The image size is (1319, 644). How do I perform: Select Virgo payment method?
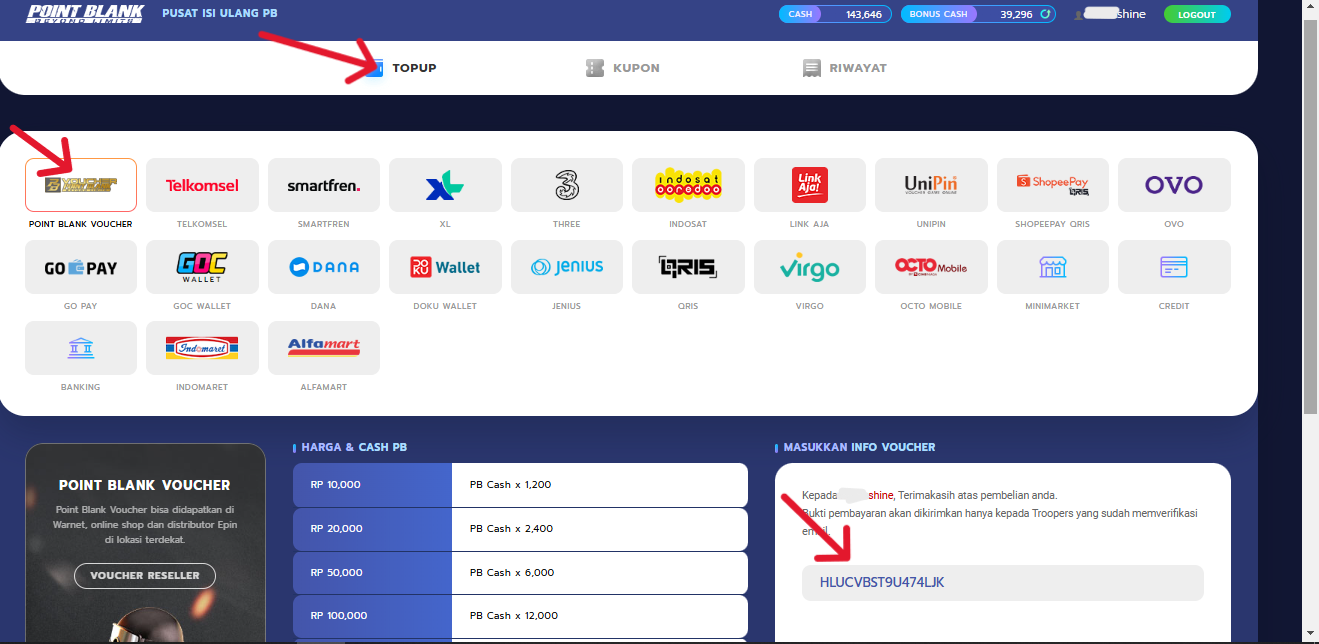[810, 267]
